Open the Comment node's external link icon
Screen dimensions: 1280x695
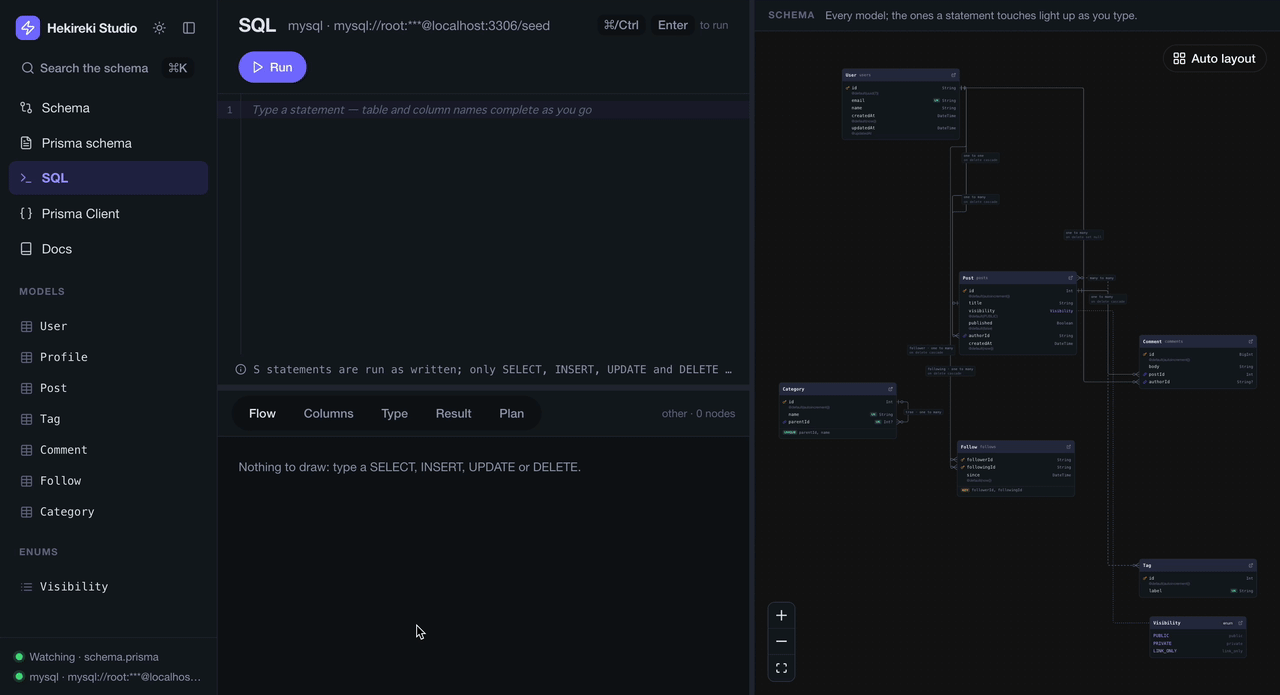click(1250, 341)
